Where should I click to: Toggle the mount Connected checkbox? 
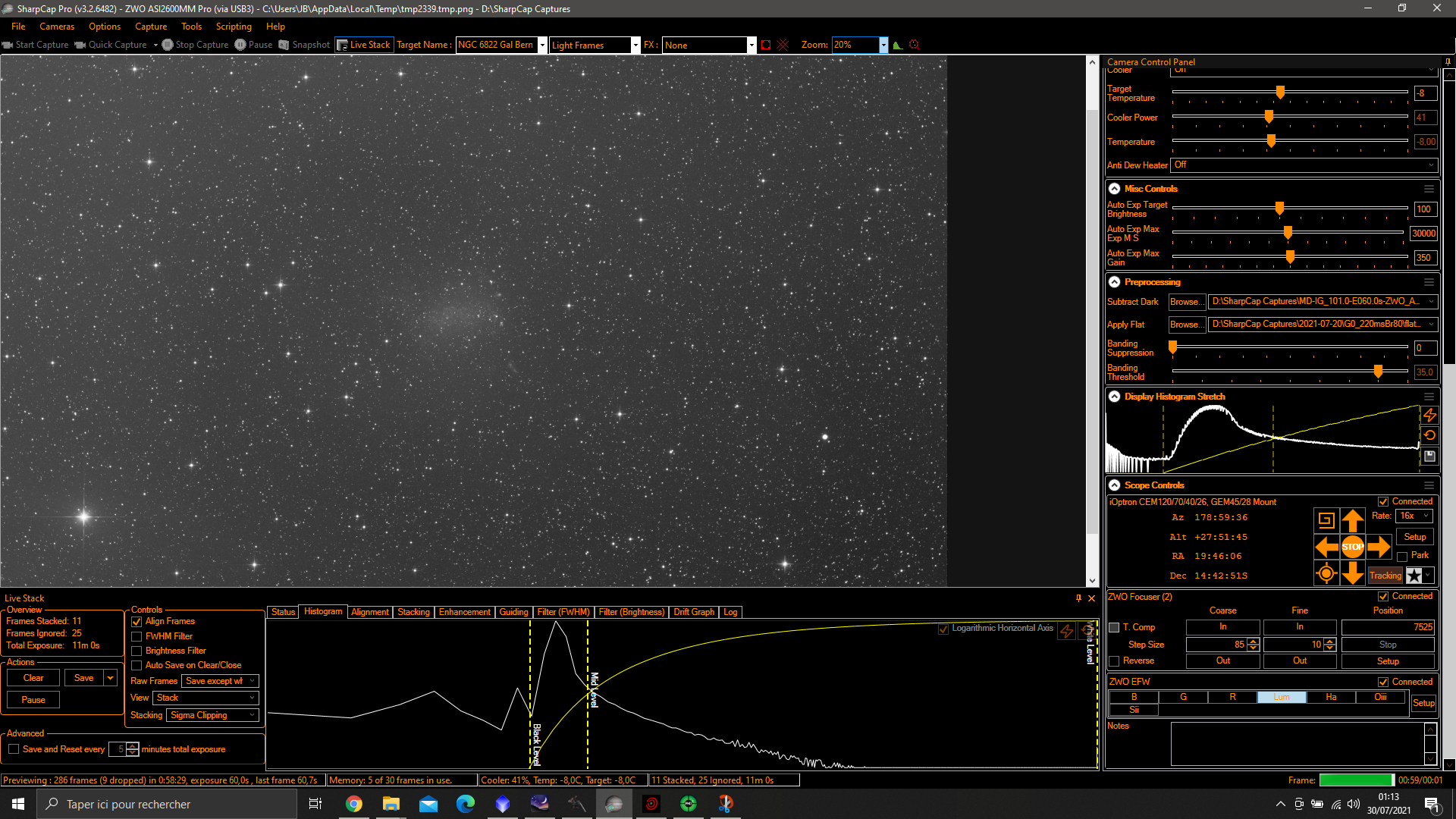[1383, 501]
